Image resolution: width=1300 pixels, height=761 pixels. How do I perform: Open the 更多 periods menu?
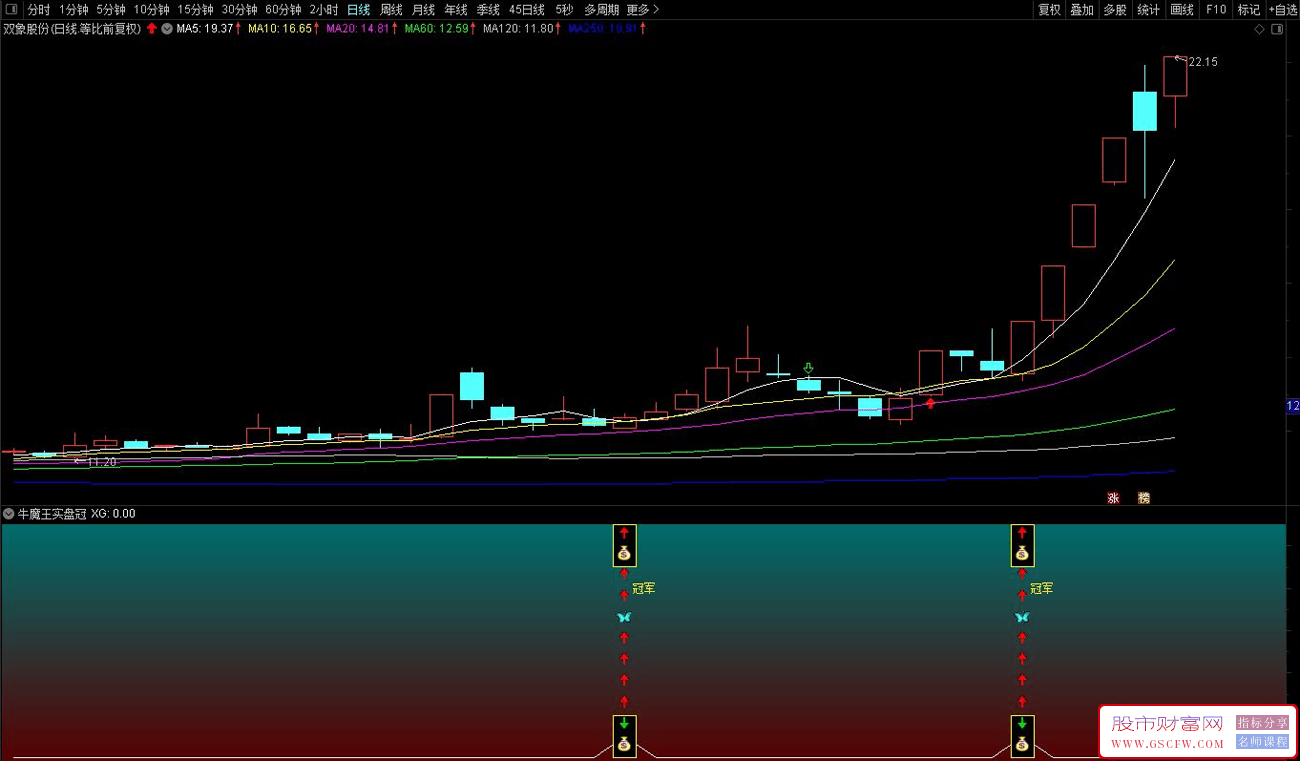pos(638,9)
